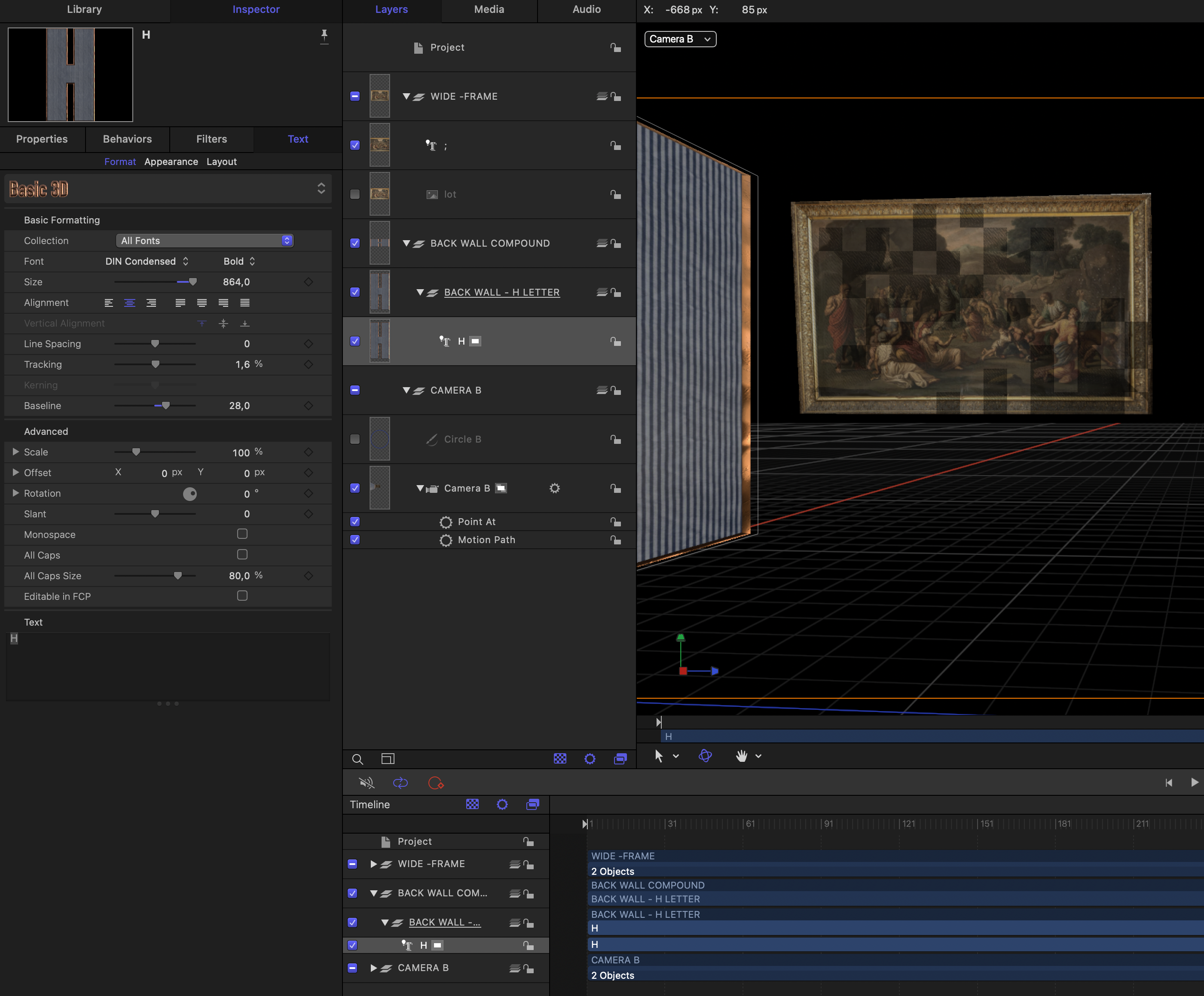
Task: Open the DIN Condensed font popup
Action: (146, 262)
